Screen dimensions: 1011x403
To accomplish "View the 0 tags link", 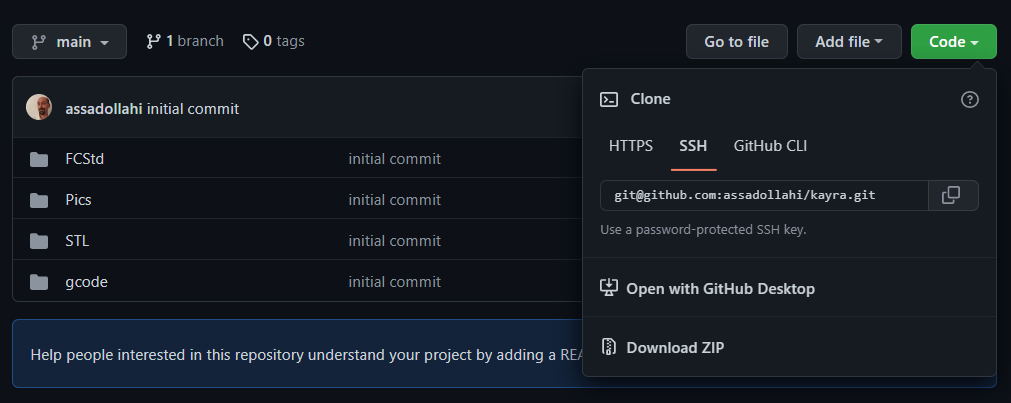I will pyautogui.click(x=273, y=41).
